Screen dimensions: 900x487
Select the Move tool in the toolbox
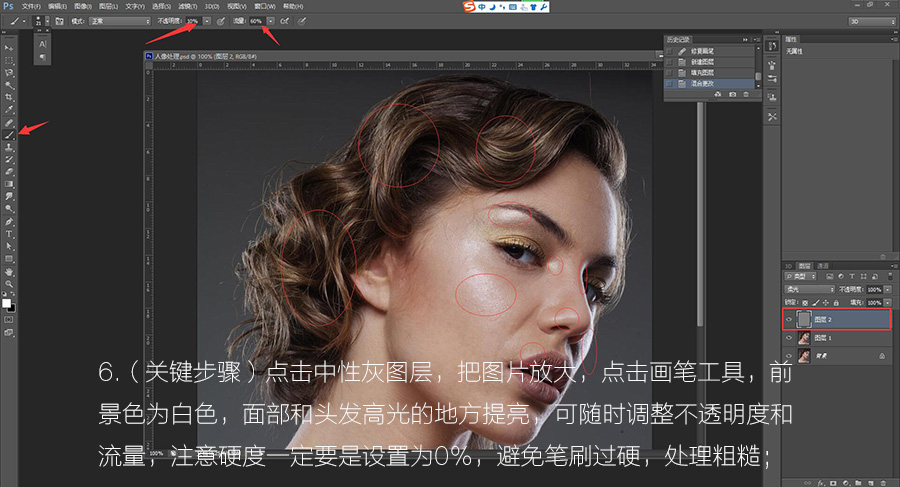point(9,48)
